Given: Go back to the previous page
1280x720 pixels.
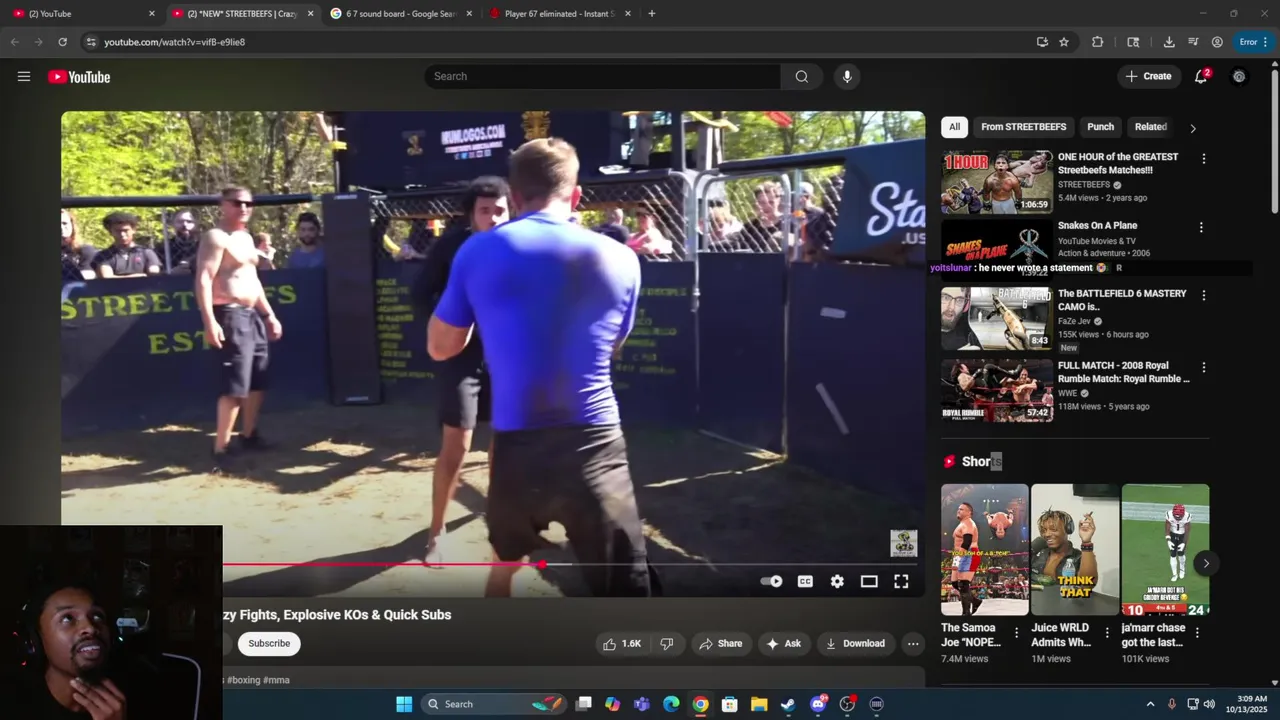Looking at the screenshot, I should pyautogui.click(x=15, y=42).
